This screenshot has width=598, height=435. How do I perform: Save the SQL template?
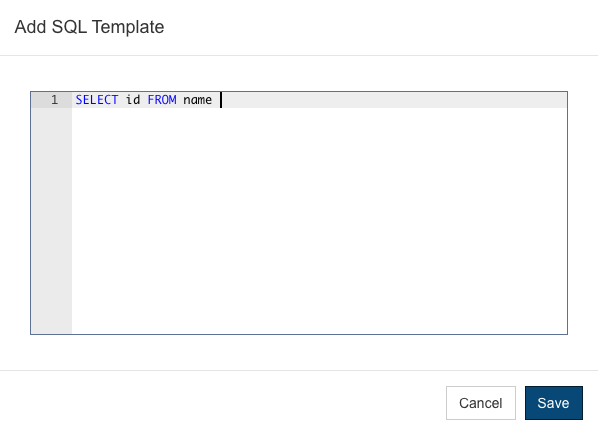point(553,403)
